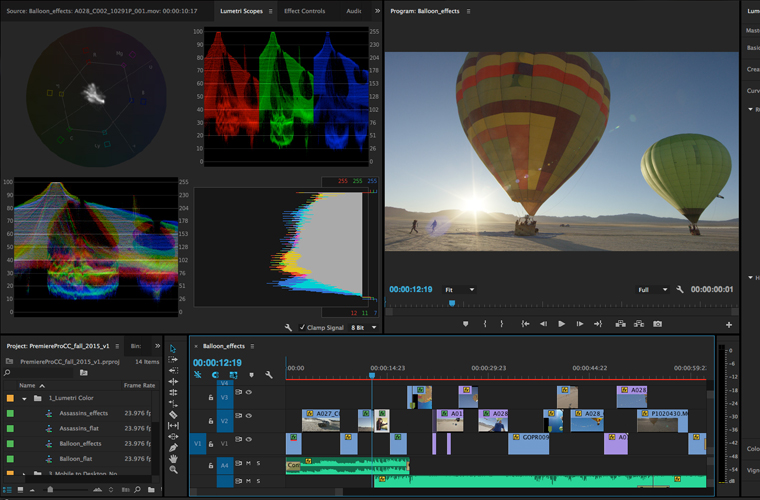Select the Ripple Edit tool

[173, 382]
